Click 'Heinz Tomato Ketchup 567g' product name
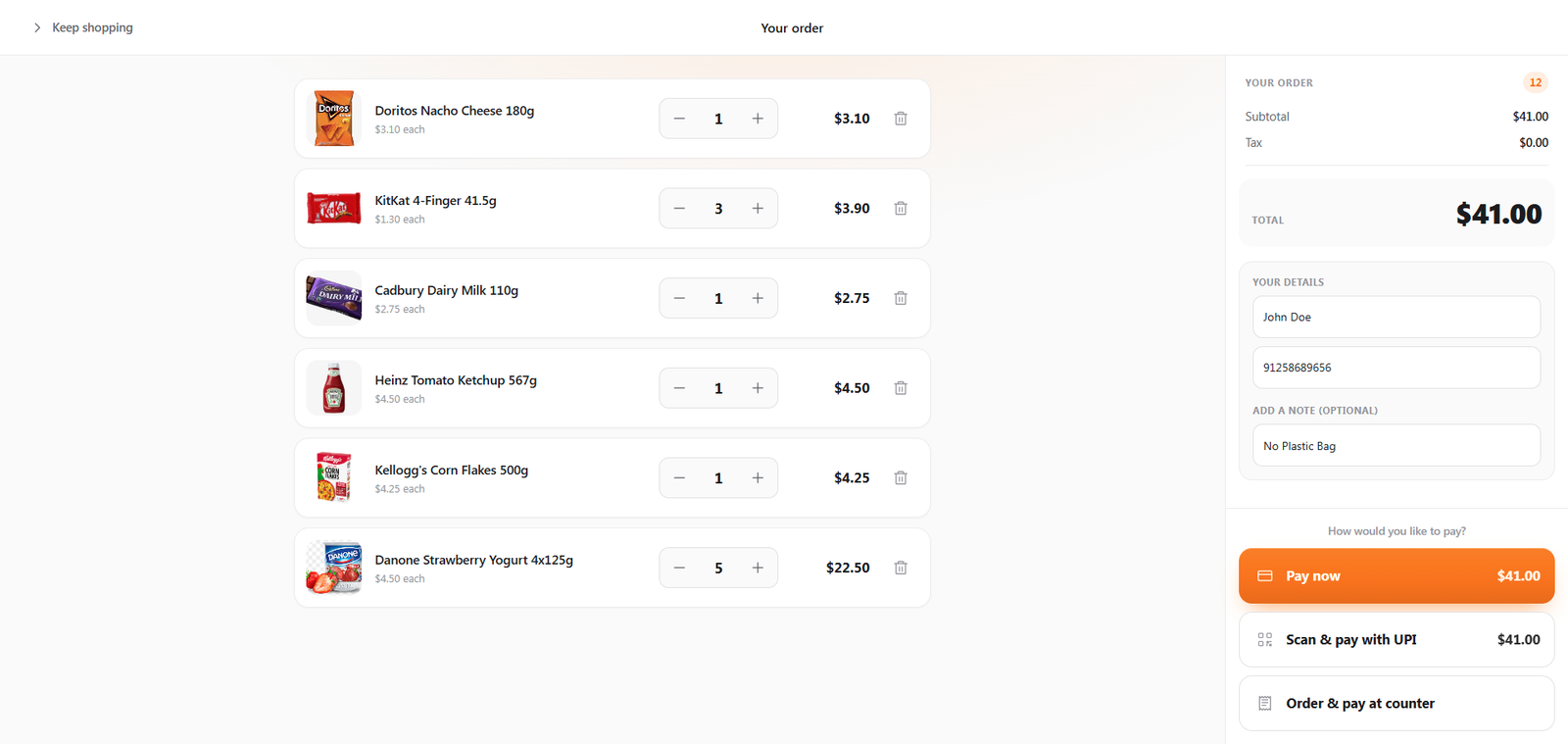Viewport: 1568px width, 744px height. tap(456, 380)
